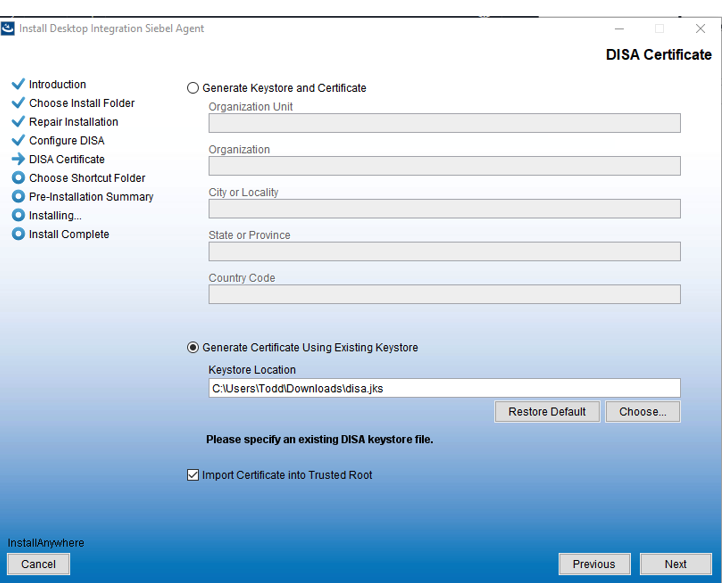Click the Choose Shortcut Folder step label

point(87,178)
